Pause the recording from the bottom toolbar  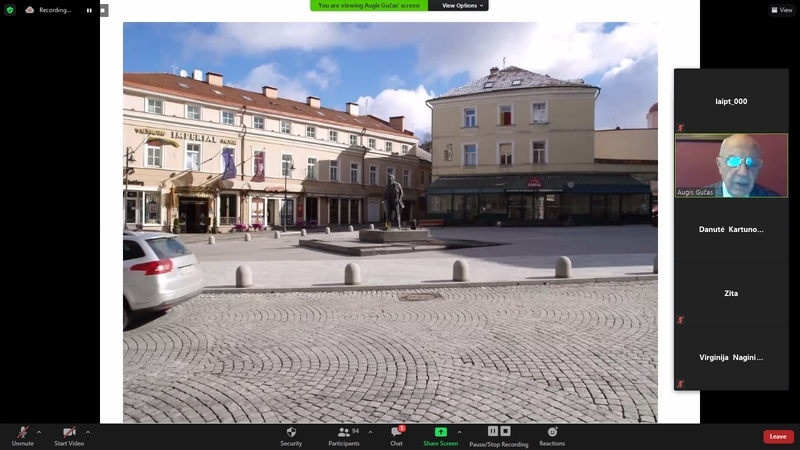(493, 431)
